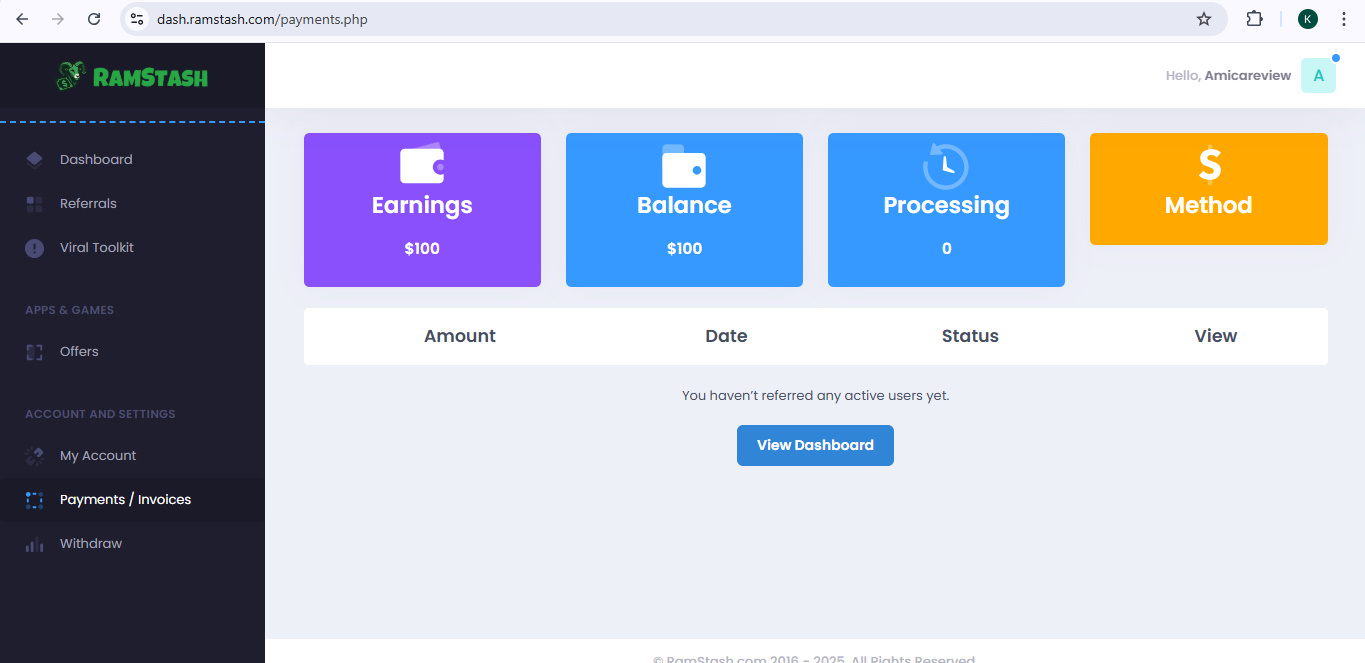Click the Withdraw bar chart icon

(34, 544)
